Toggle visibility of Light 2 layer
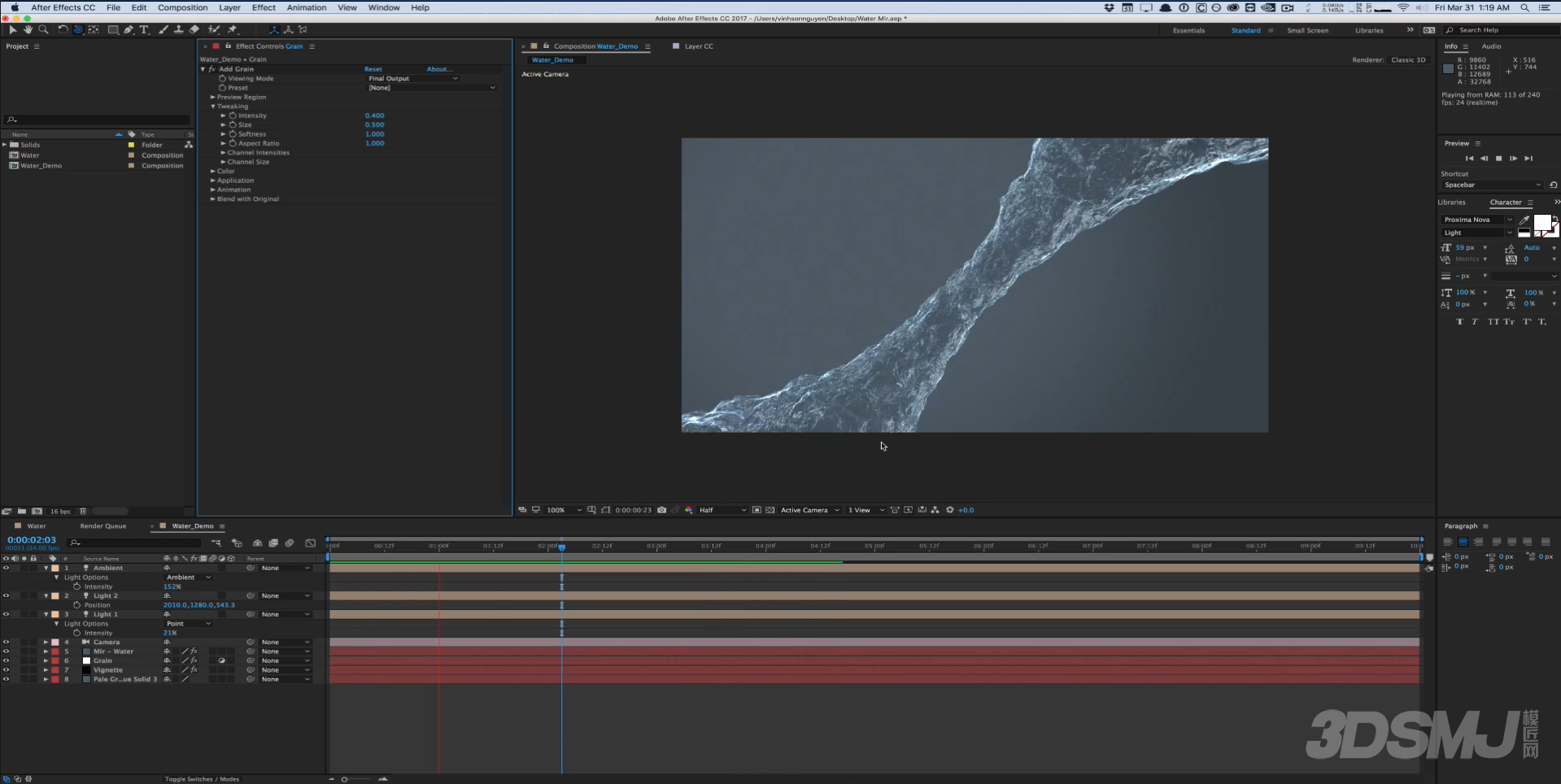 tap(6, 595)
